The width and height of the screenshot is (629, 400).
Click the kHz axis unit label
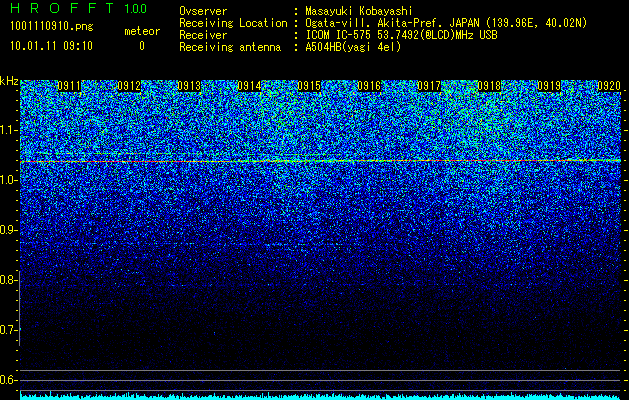9,81
